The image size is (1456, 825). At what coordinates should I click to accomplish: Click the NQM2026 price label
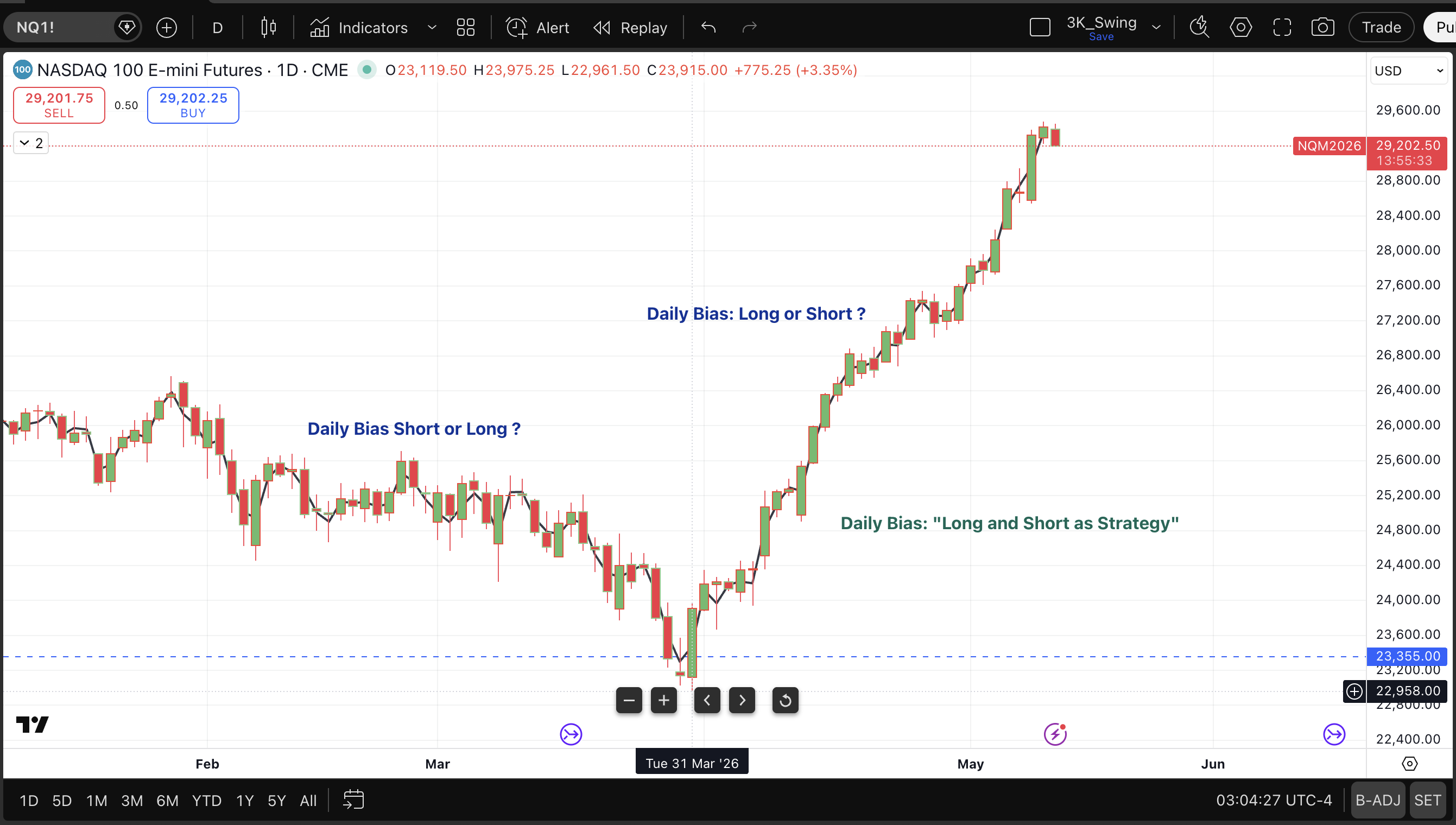point(1329,146)
